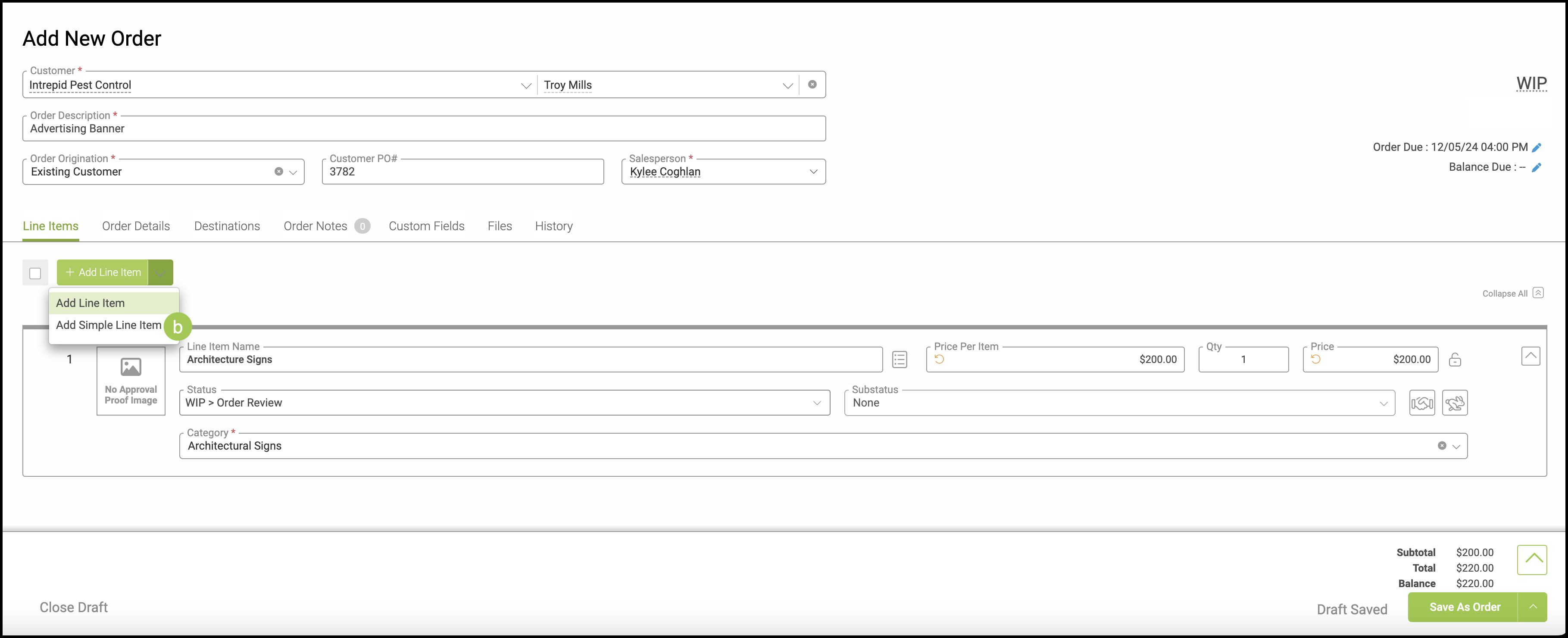
Task: Open line item details list icon
Action: click(899, 360)
